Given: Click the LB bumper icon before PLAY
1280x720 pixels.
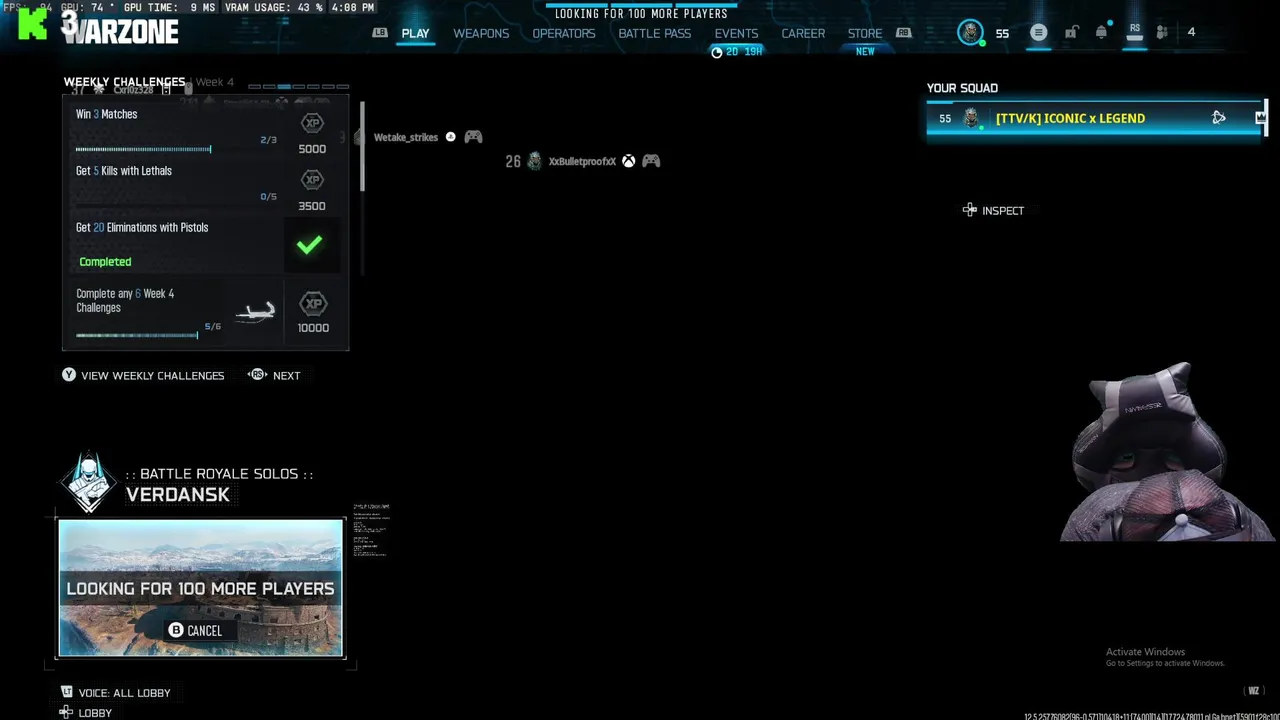Looking at the screenshot, I should pyautogui.click(x=380, y=33).
